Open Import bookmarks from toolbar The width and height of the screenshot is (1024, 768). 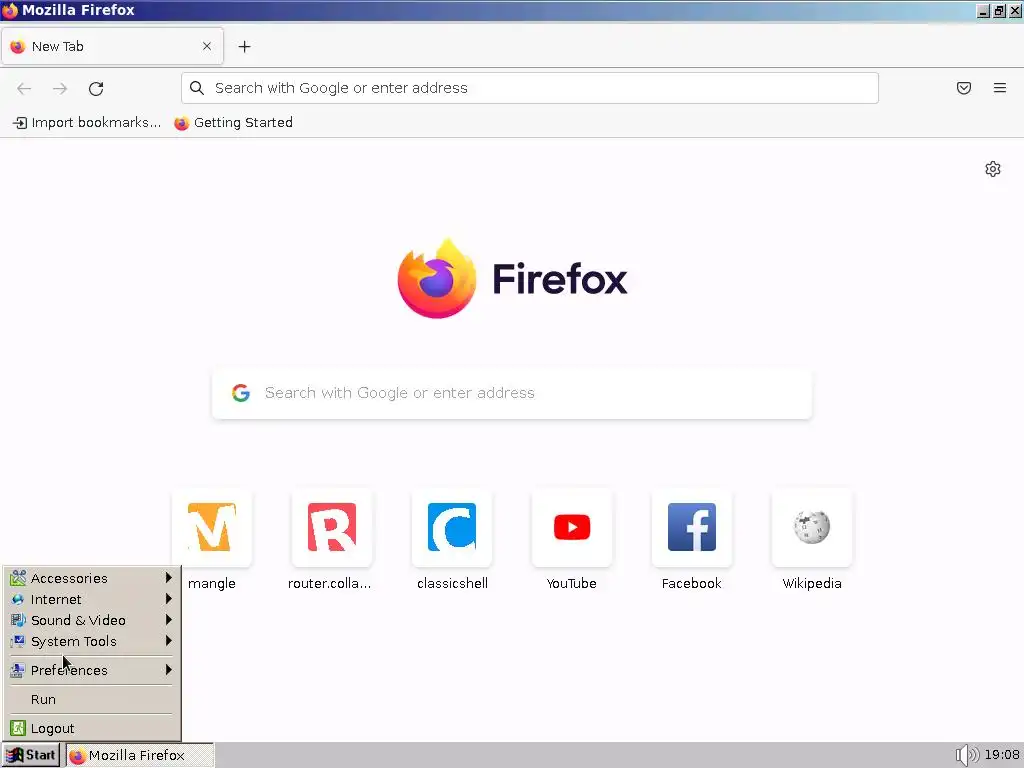tap(87, 123)
